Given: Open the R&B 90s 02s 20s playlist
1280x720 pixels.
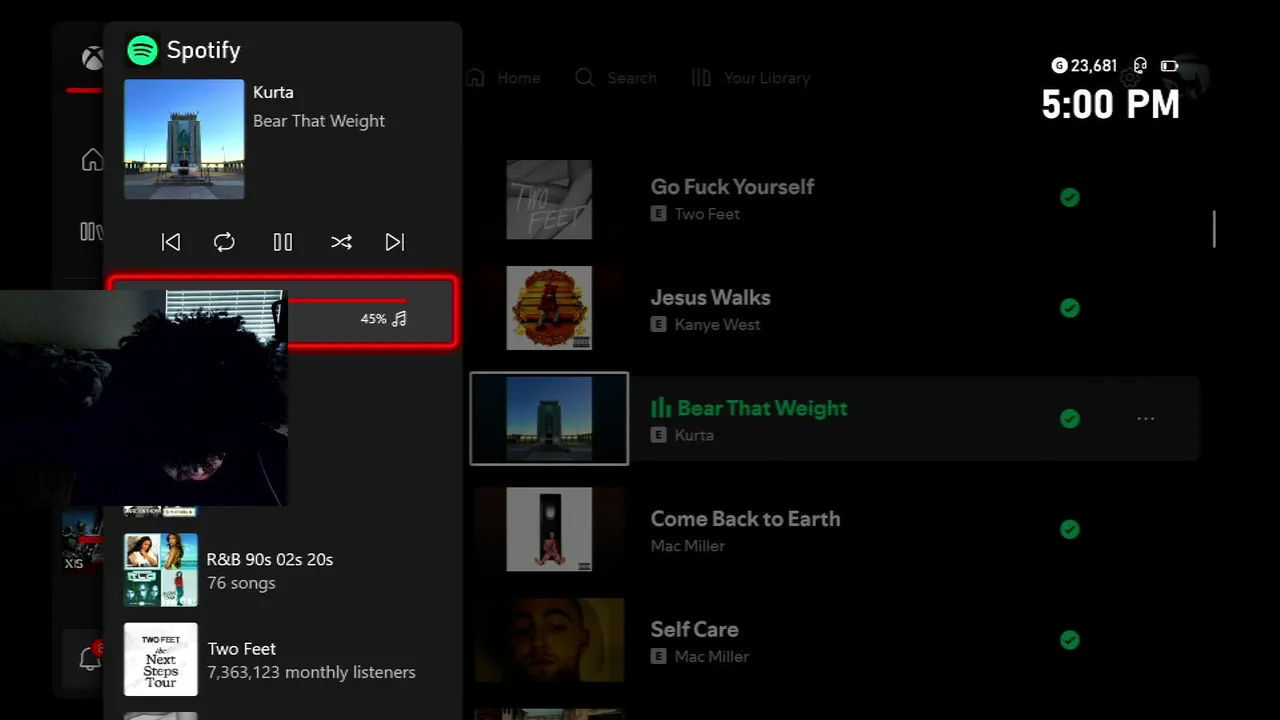Looking at the screenshot, I should pos(270,570).
